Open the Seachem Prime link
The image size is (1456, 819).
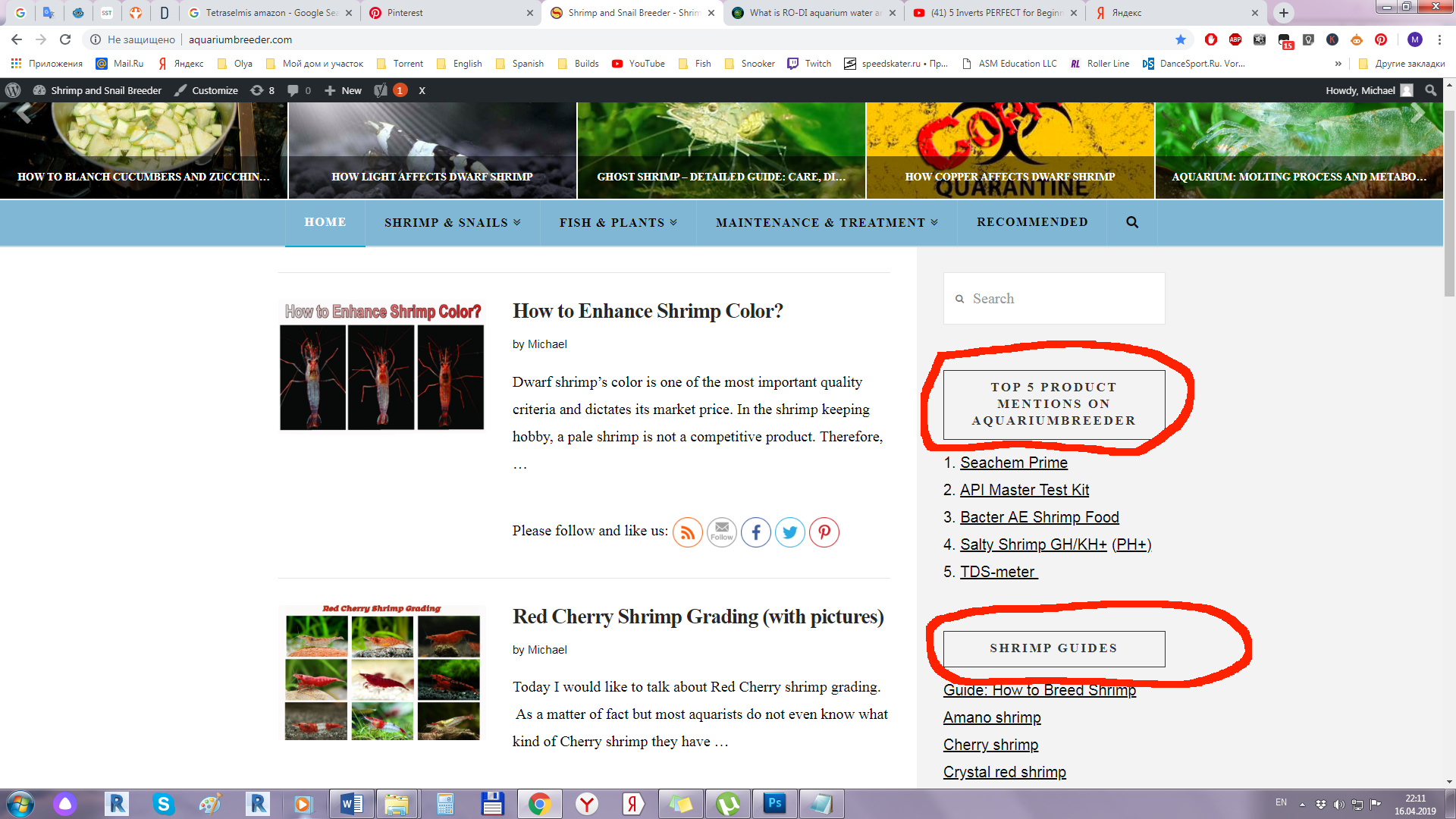tap(1014, 463)
